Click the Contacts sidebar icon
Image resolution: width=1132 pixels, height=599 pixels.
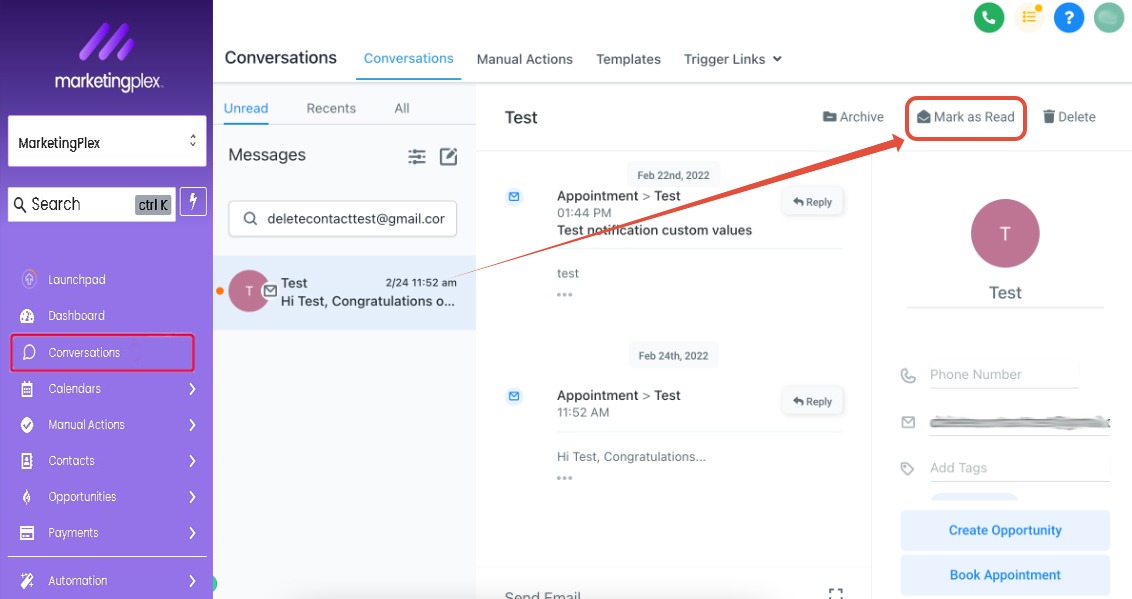[x=27, y=461]
